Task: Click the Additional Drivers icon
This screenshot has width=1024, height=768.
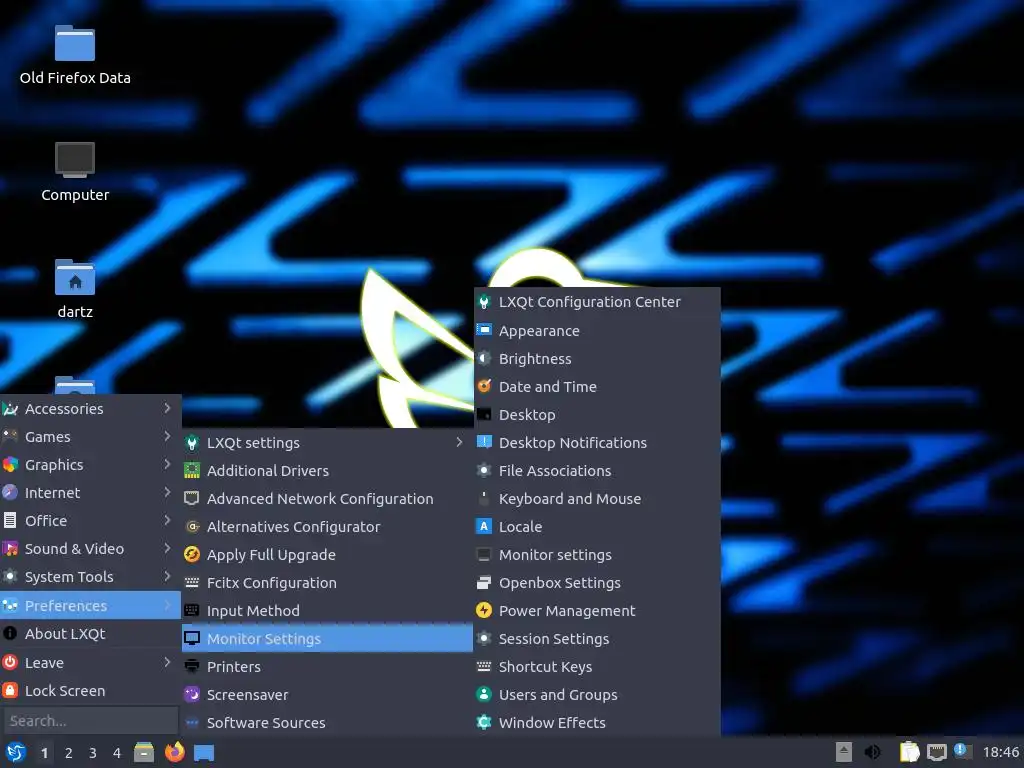Action: click(192, 470)
